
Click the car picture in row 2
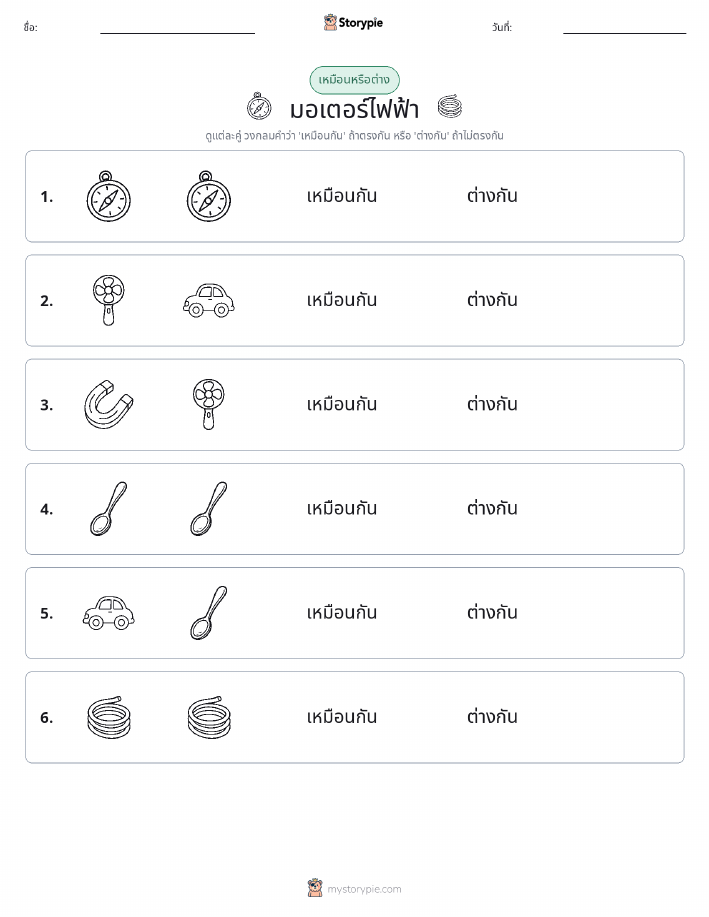(209, 300)
